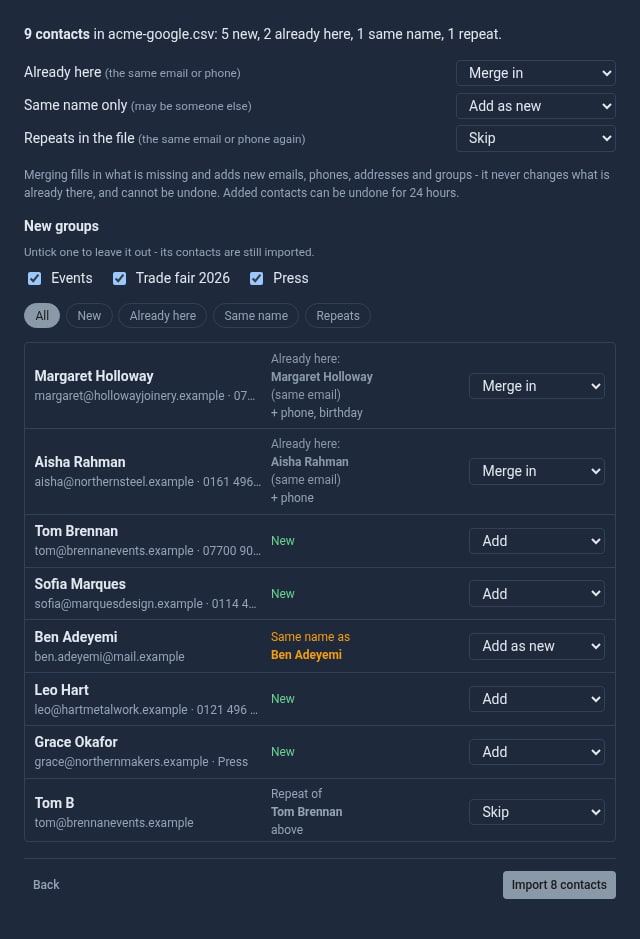Click grace@northernmakers.example email text
Image resolution: width=640 pixels, height=939 pixels.
[122, 762]
